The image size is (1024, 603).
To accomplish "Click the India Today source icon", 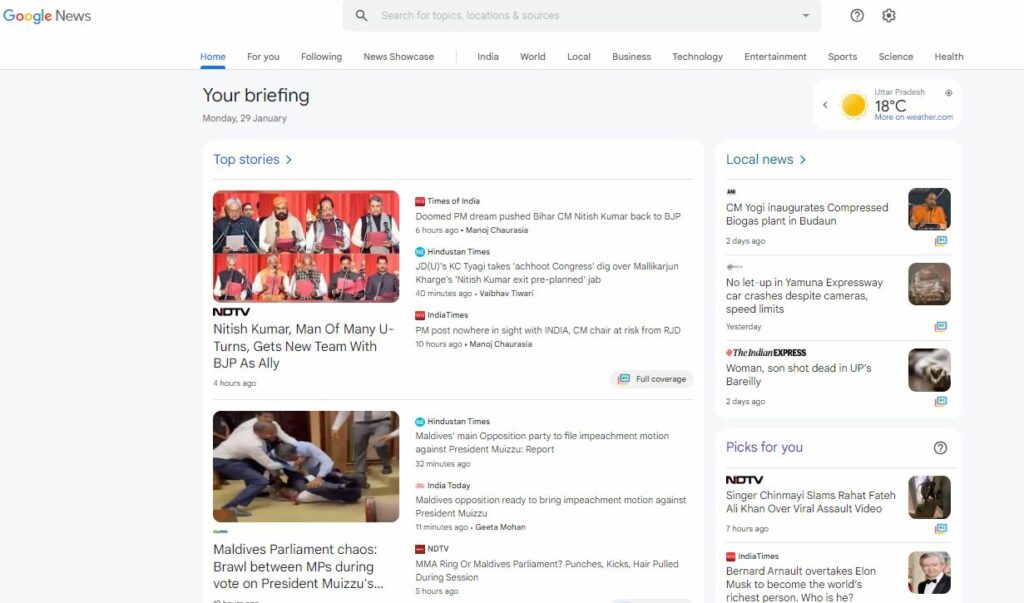I will (420, 485).
